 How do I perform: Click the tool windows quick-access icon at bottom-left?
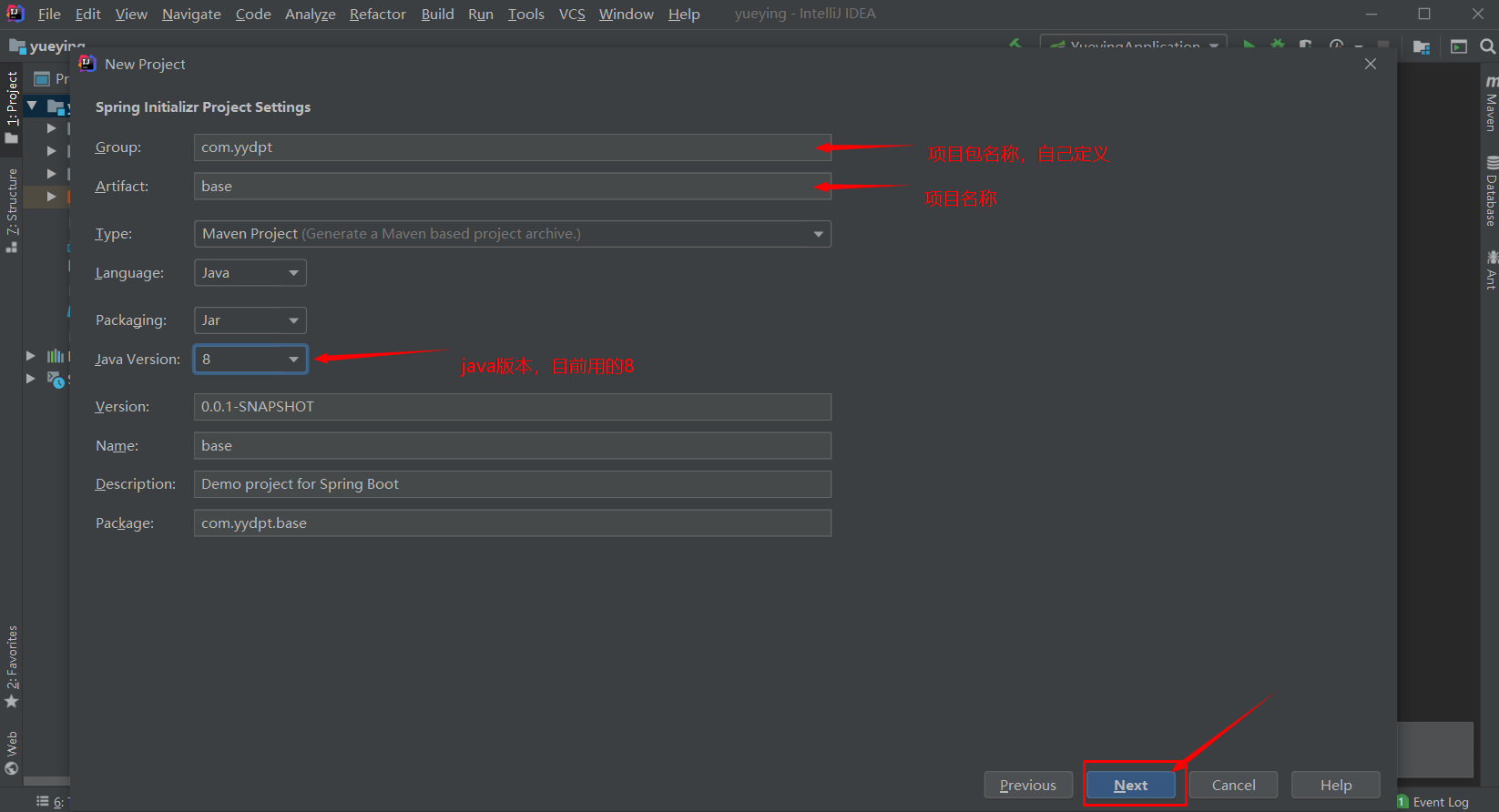(x=42, y=801)
